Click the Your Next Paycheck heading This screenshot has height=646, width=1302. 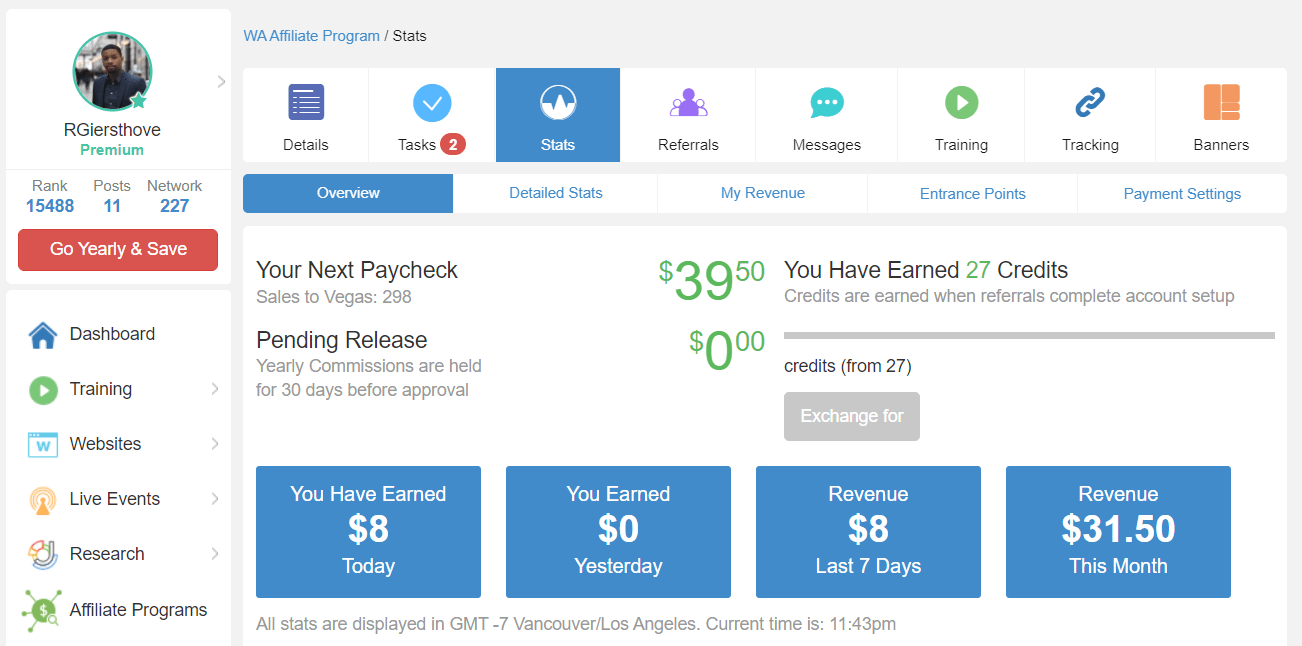click(x=357, y=270)
